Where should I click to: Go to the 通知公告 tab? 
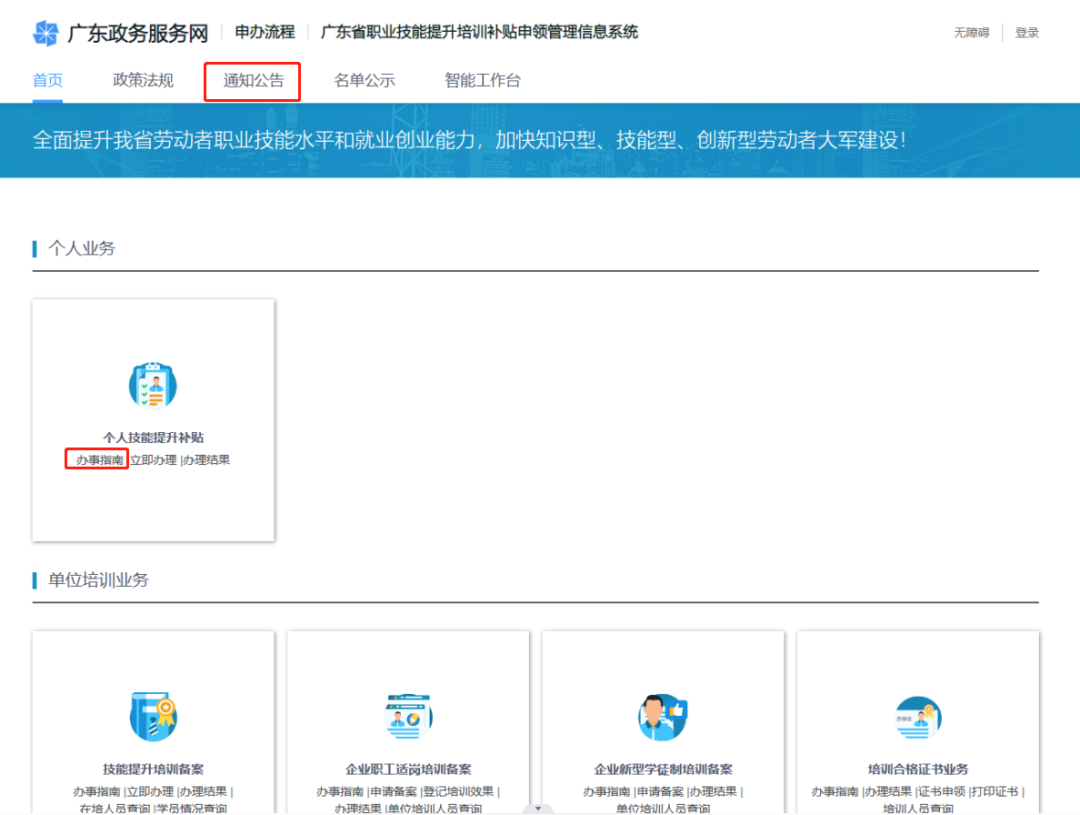pyautogui.click(x=253, y=81)
